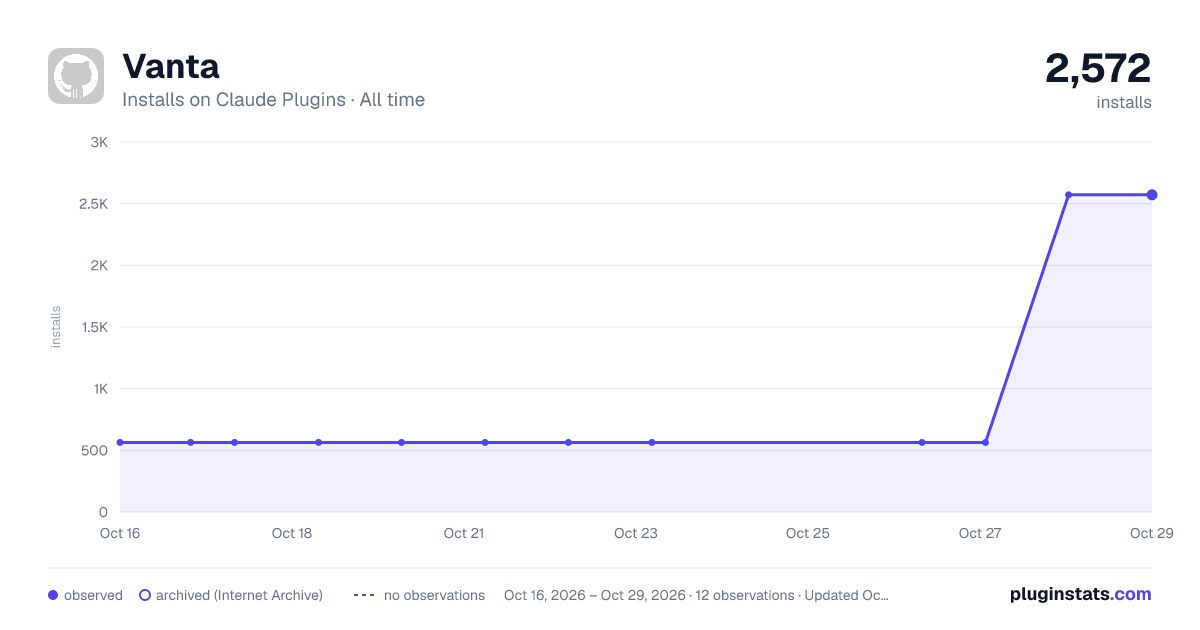Click the 'Installs on Claude Plugins · All time' subtitle
This screenshot has height=630, width=1200.
pos(273,100)
